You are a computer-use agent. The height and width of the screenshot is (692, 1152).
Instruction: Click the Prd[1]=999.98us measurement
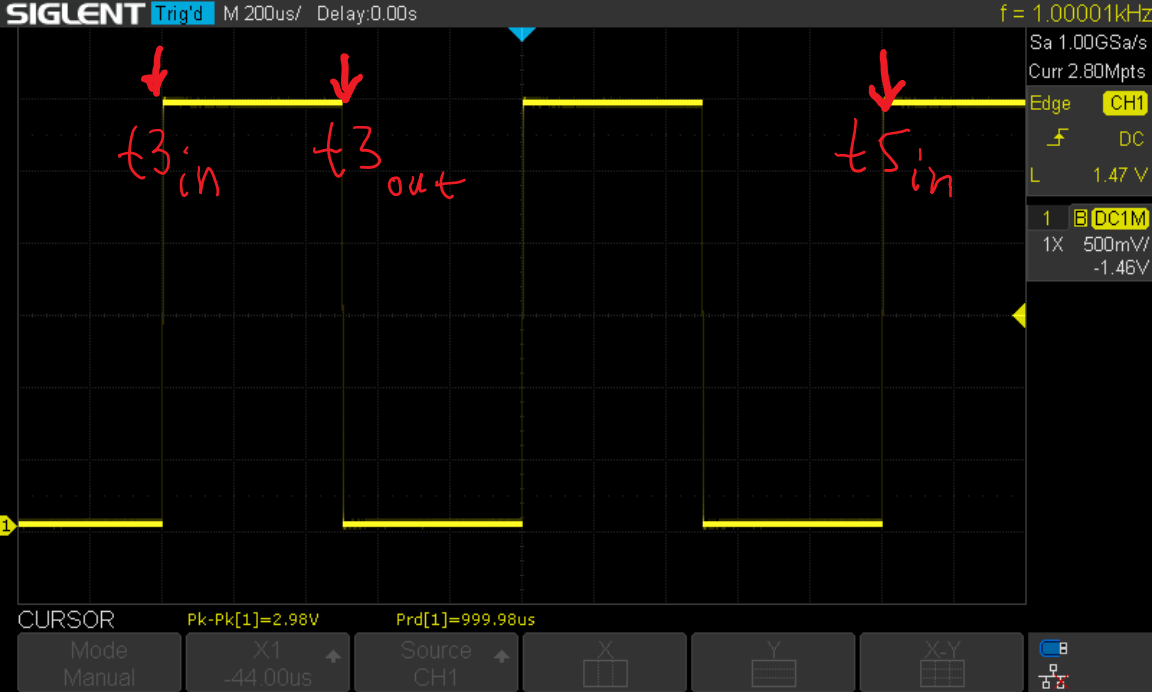click(465, 619)
